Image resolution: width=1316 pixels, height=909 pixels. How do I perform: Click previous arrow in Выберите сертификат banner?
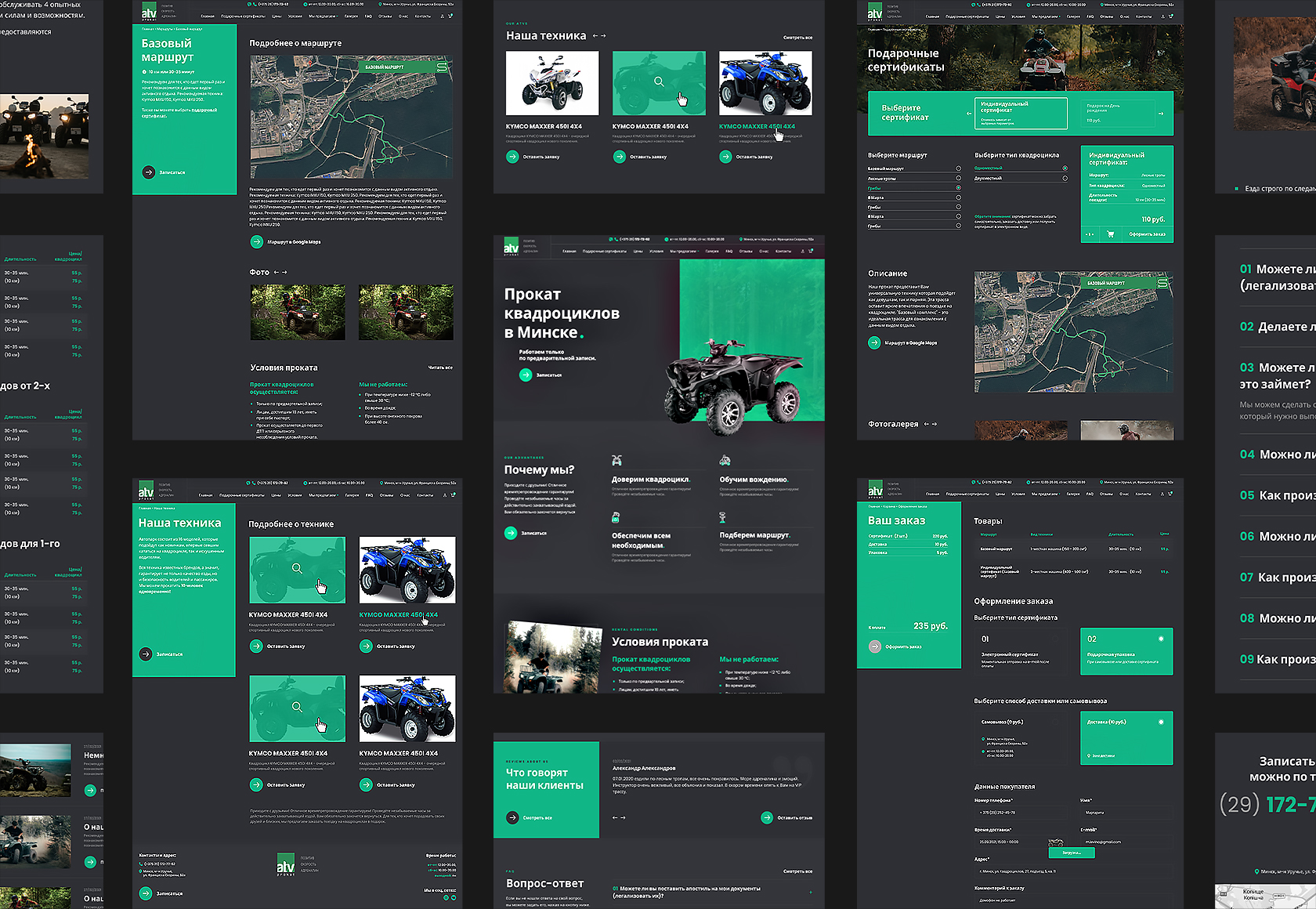[968, 114]
